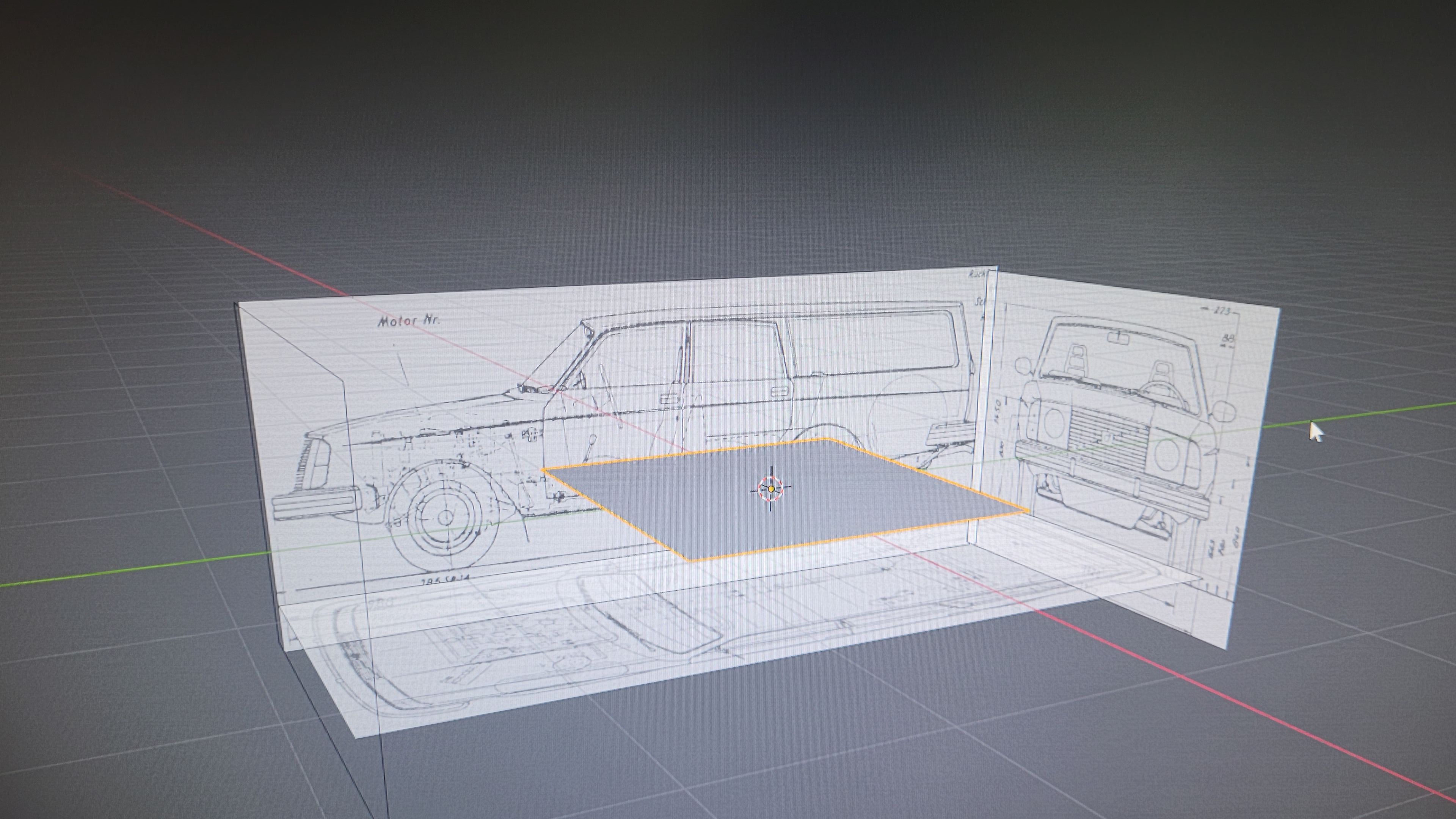This screenshot has width=1456, height=819.
Task: Click the 3D cursor on the plane
Action: pyautogui.click(x=771, y=489)
